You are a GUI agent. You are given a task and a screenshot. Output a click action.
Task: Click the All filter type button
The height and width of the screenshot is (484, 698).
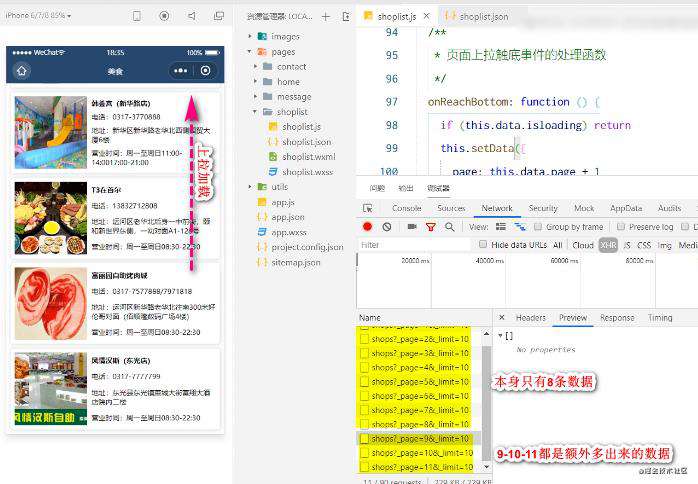coord(557,245)
